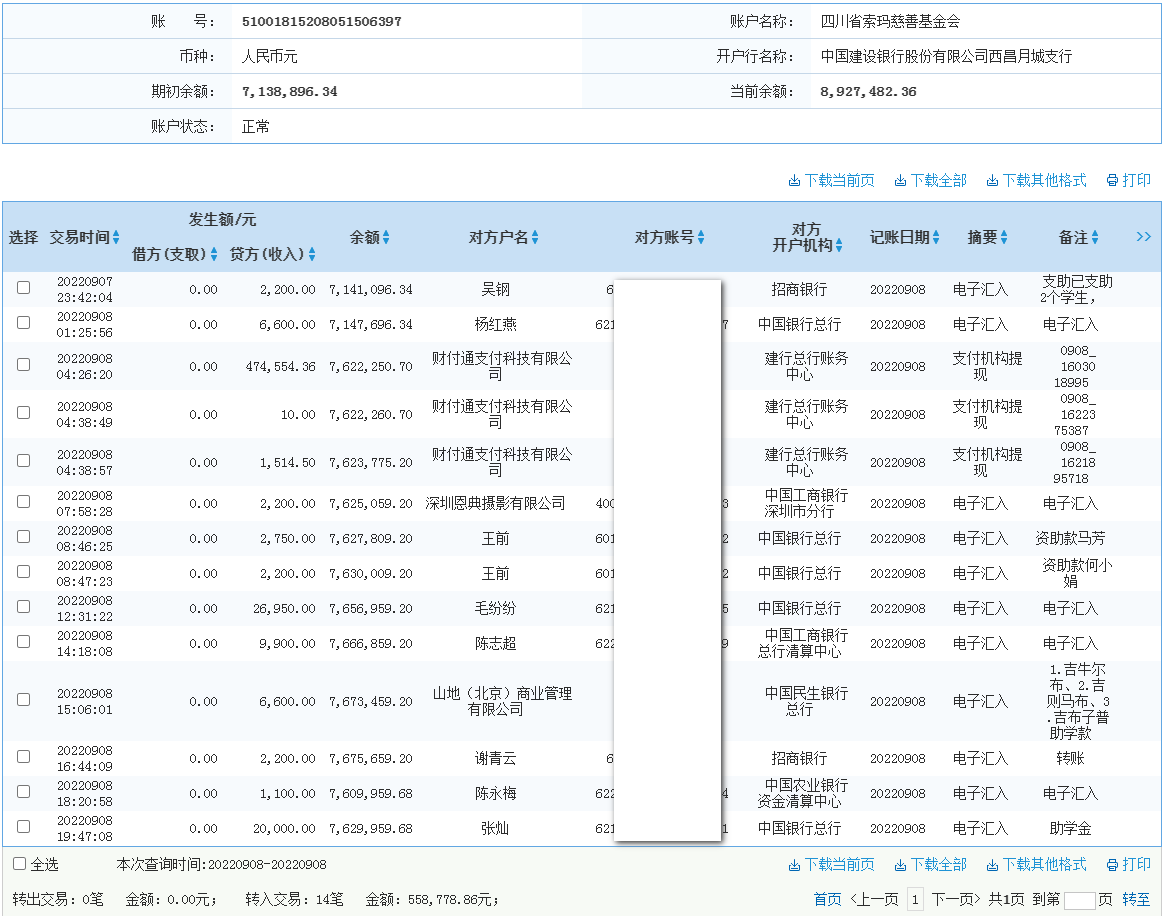The height and width of the screenshot is (916, 1163).
Task: Check the 谢青云 transaction row
Action: (x=24, y=757)
